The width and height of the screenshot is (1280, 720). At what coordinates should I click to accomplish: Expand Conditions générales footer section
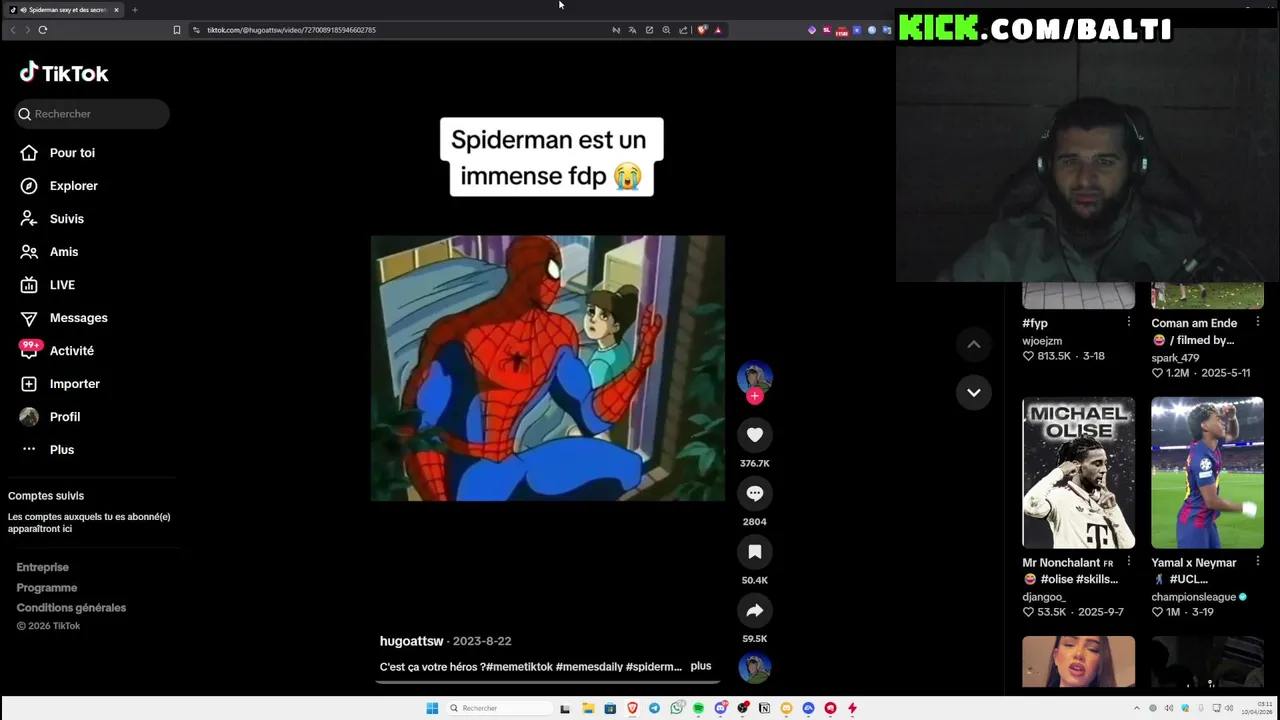coord(71,608)
